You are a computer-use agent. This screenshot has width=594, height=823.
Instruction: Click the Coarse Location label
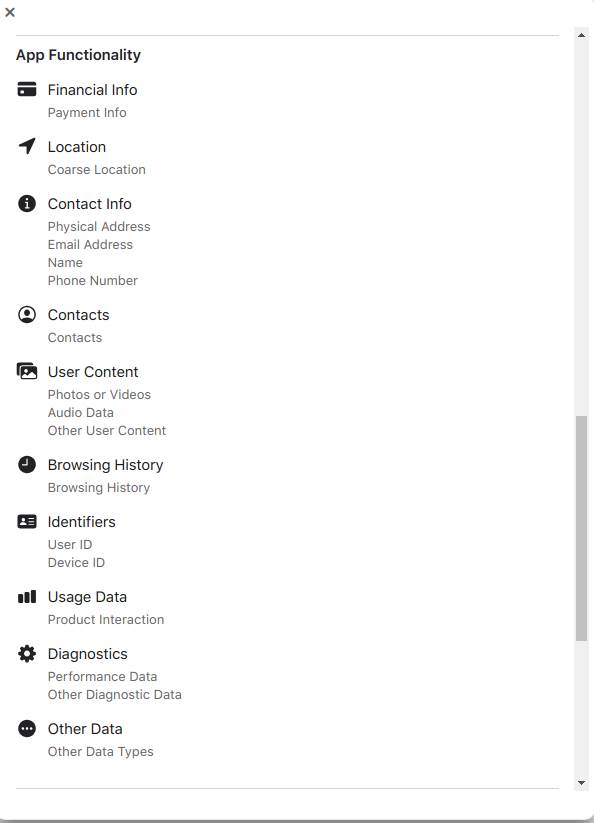point(96,169)
